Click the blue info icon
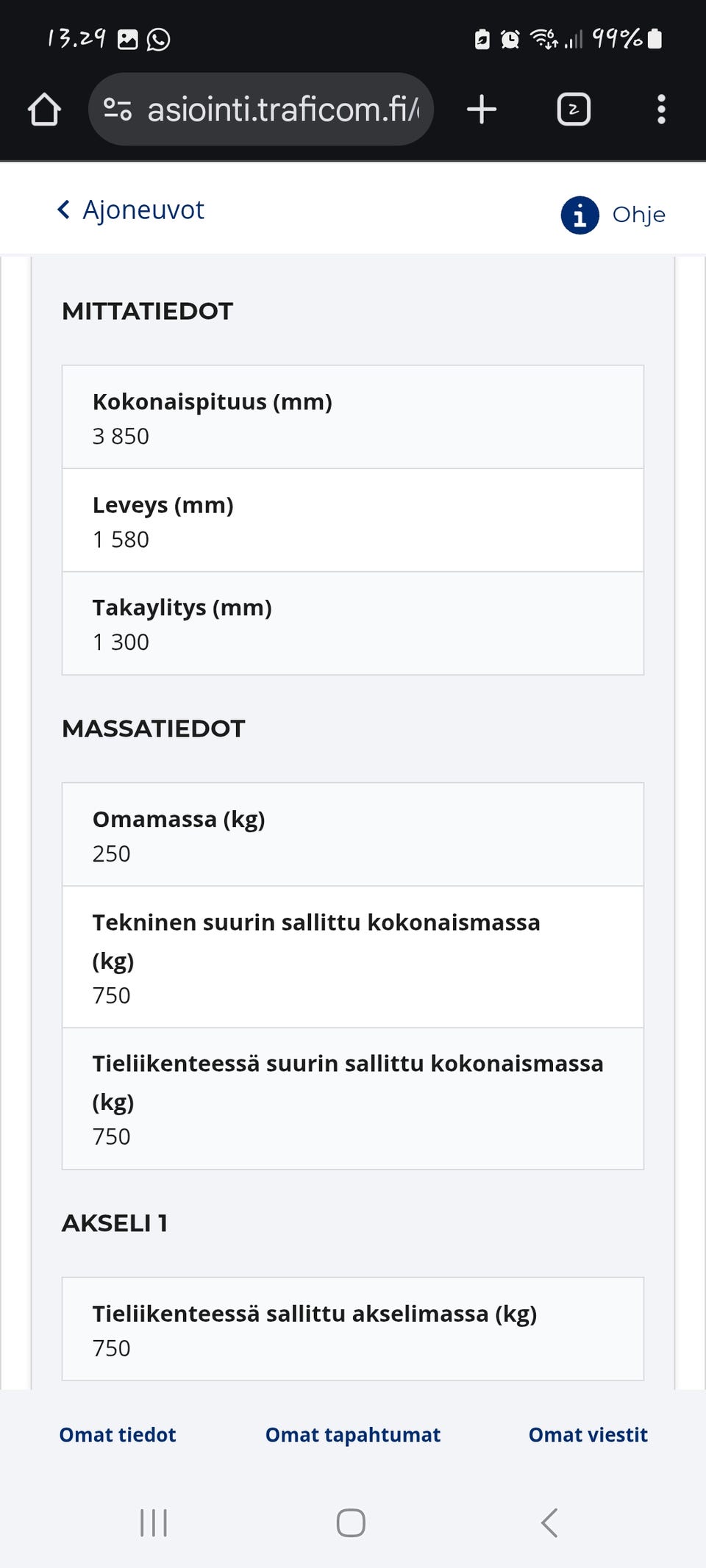The height and width of the screenshot is (1568, 706). 580,215
